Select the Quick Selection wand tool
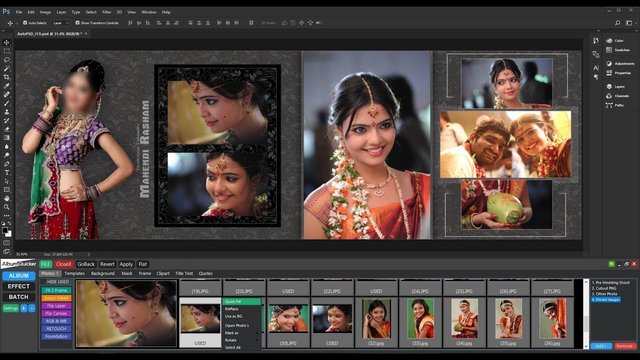 [7, 68]
